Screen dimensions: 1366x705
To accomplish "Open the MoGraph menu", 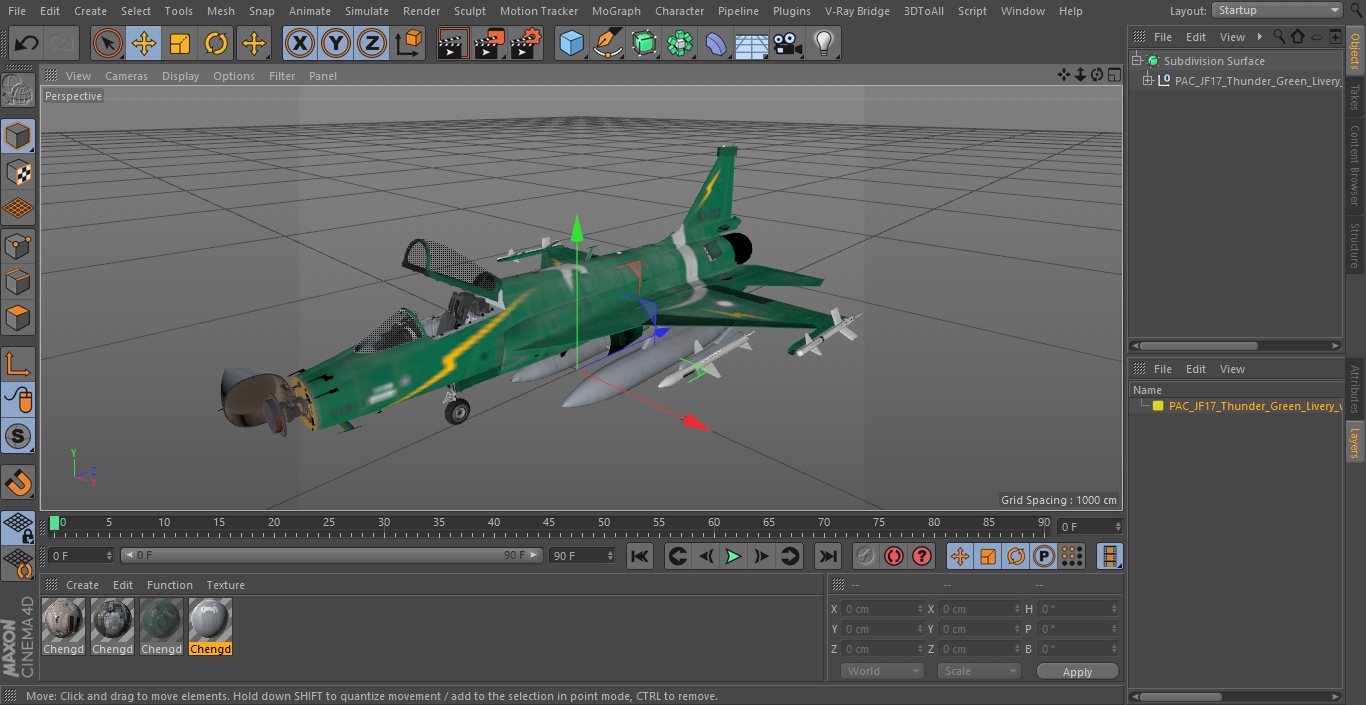I will (616, 11).
